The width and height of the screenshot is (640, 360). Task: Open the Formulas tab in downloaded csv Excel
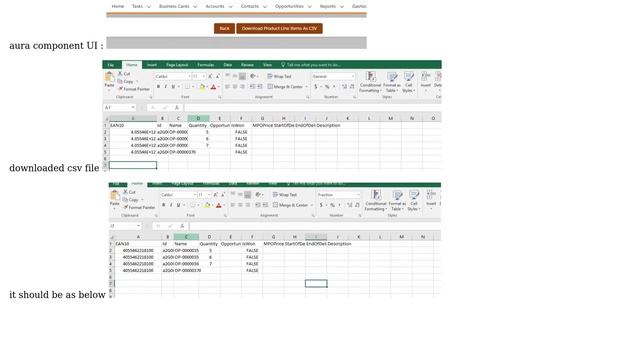click(206, 65)
